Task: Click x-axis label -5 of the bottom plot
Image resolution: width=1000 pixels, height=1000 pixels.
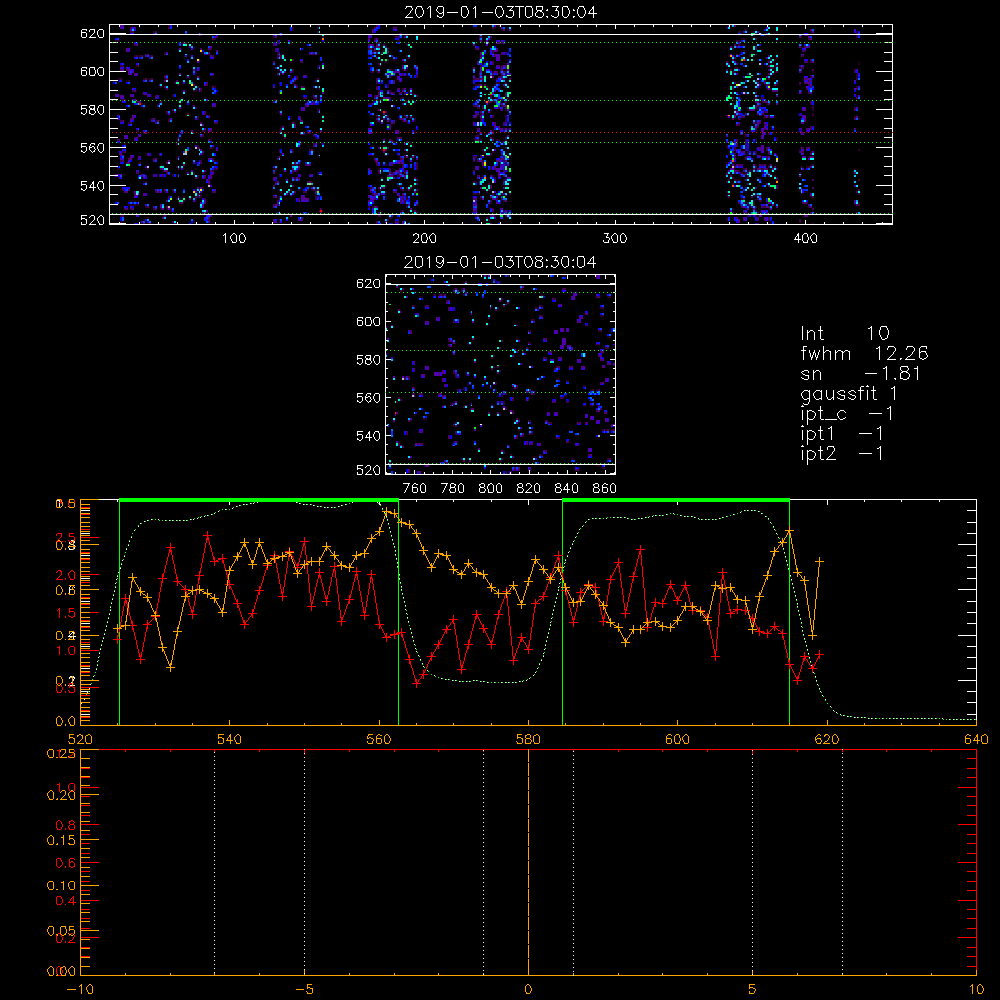Action: coord(305,990)
